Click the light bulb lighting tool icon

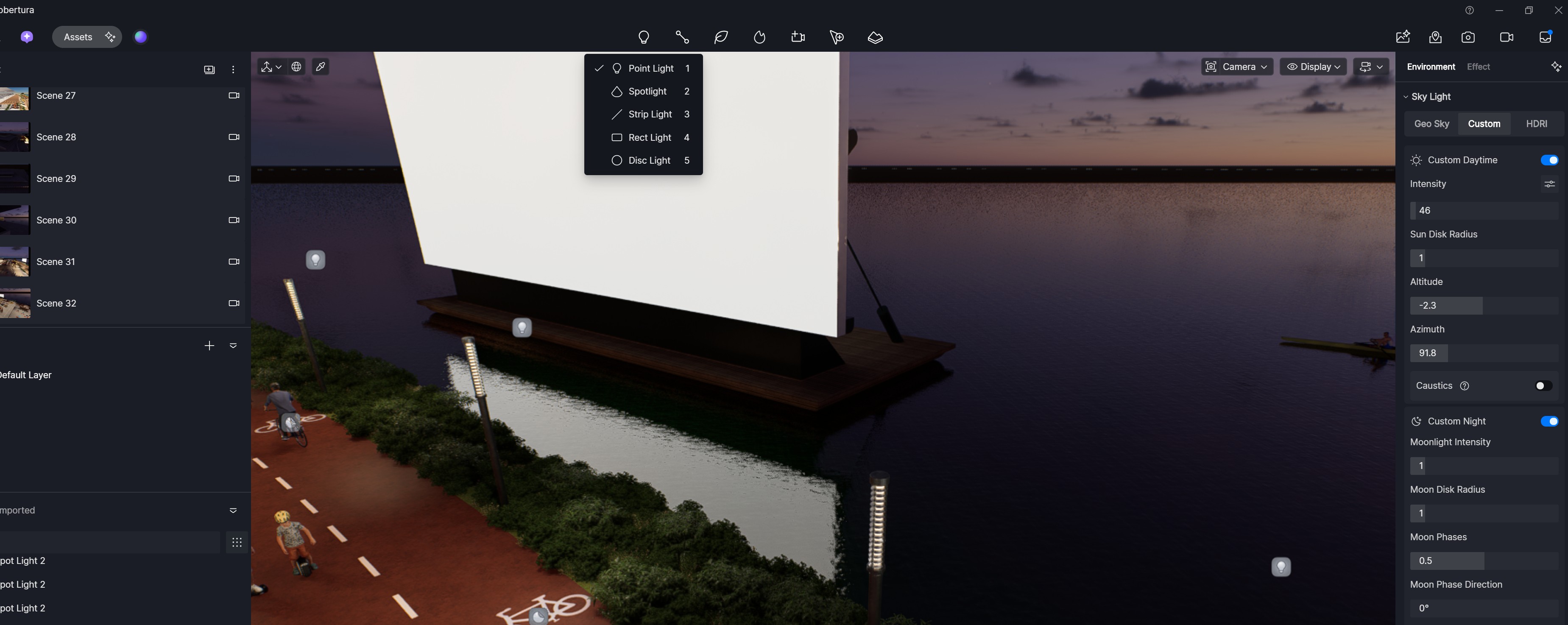643,37
